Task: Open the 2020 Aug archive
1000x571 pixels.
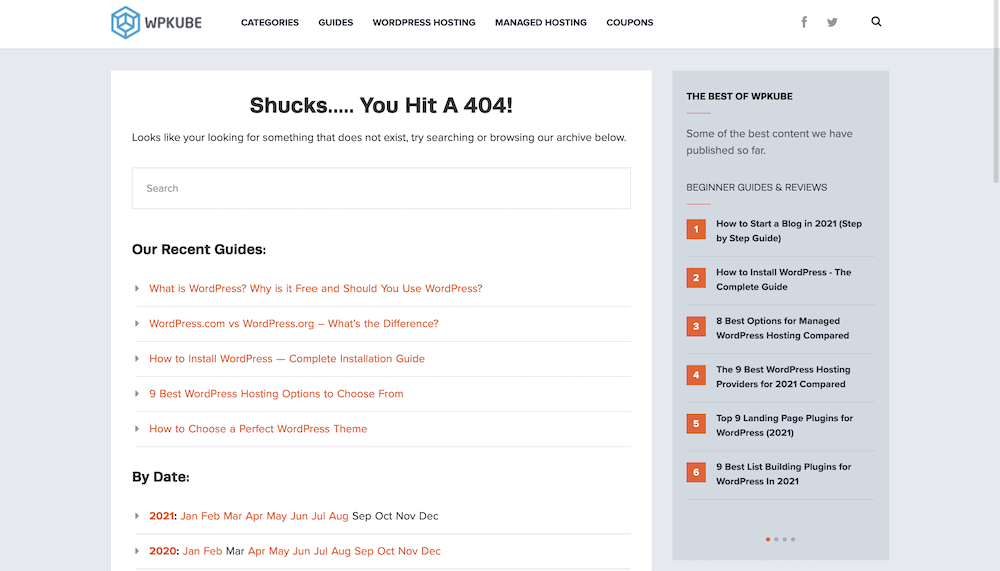Action: point(341,551)
